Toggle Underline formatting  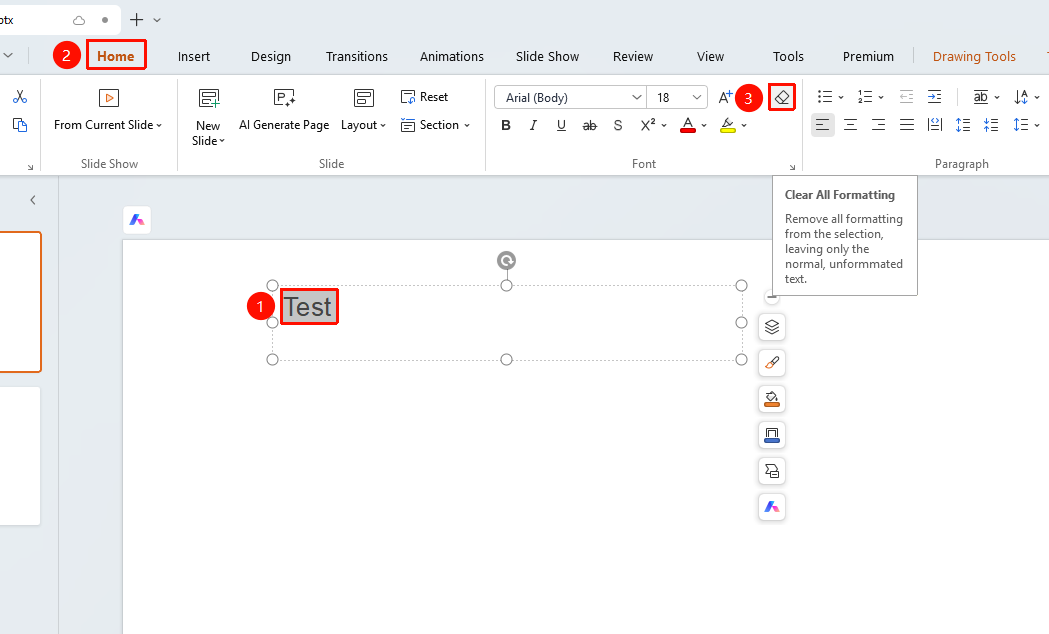561,125
